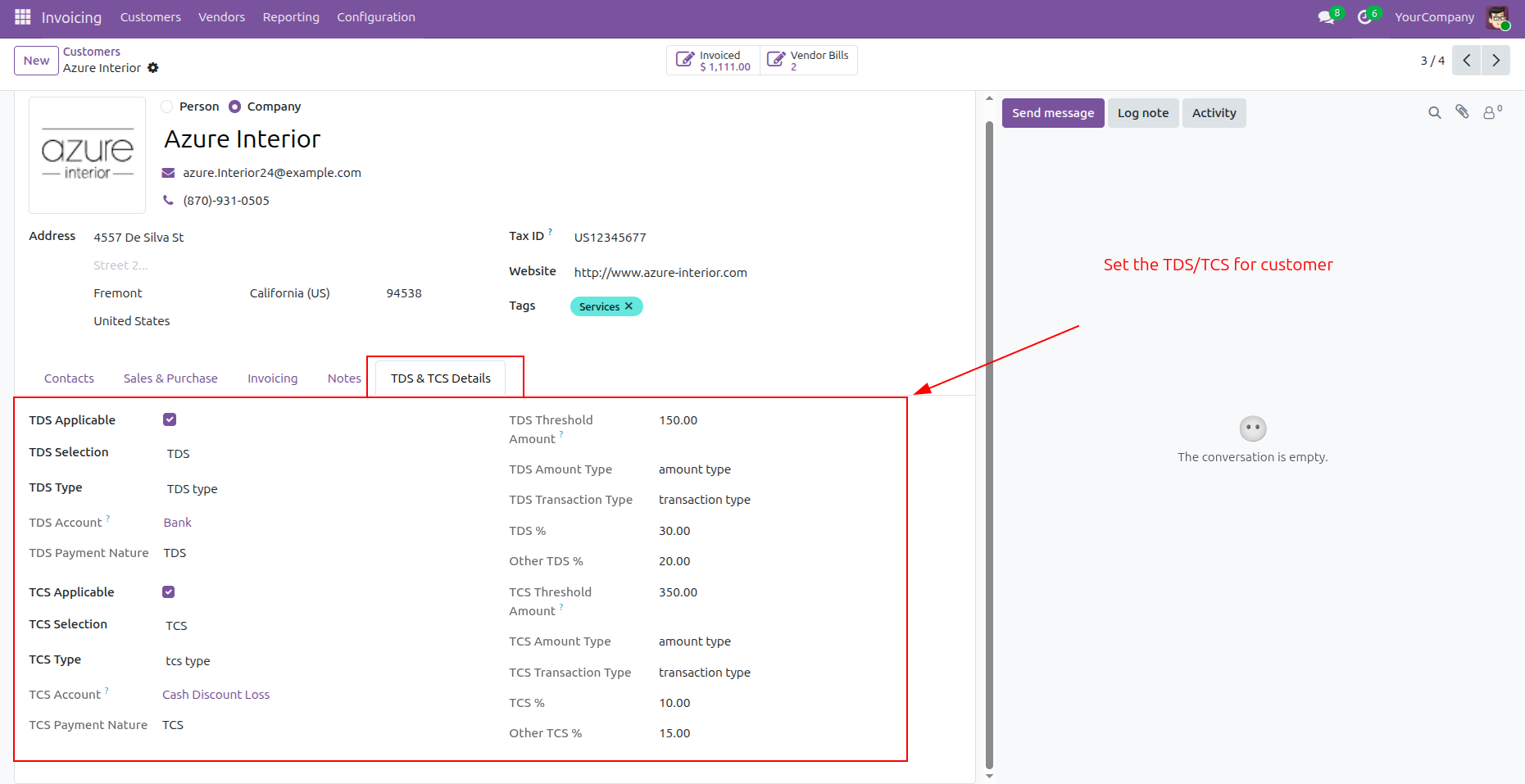Edit the TDS % value 30.00
The image size is (1525, 784).
click(674, 531)
